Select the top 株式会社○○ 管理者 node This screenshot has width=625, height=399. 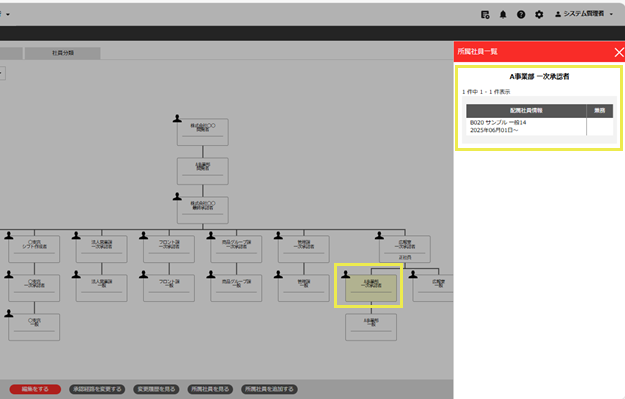coord(203,132)
